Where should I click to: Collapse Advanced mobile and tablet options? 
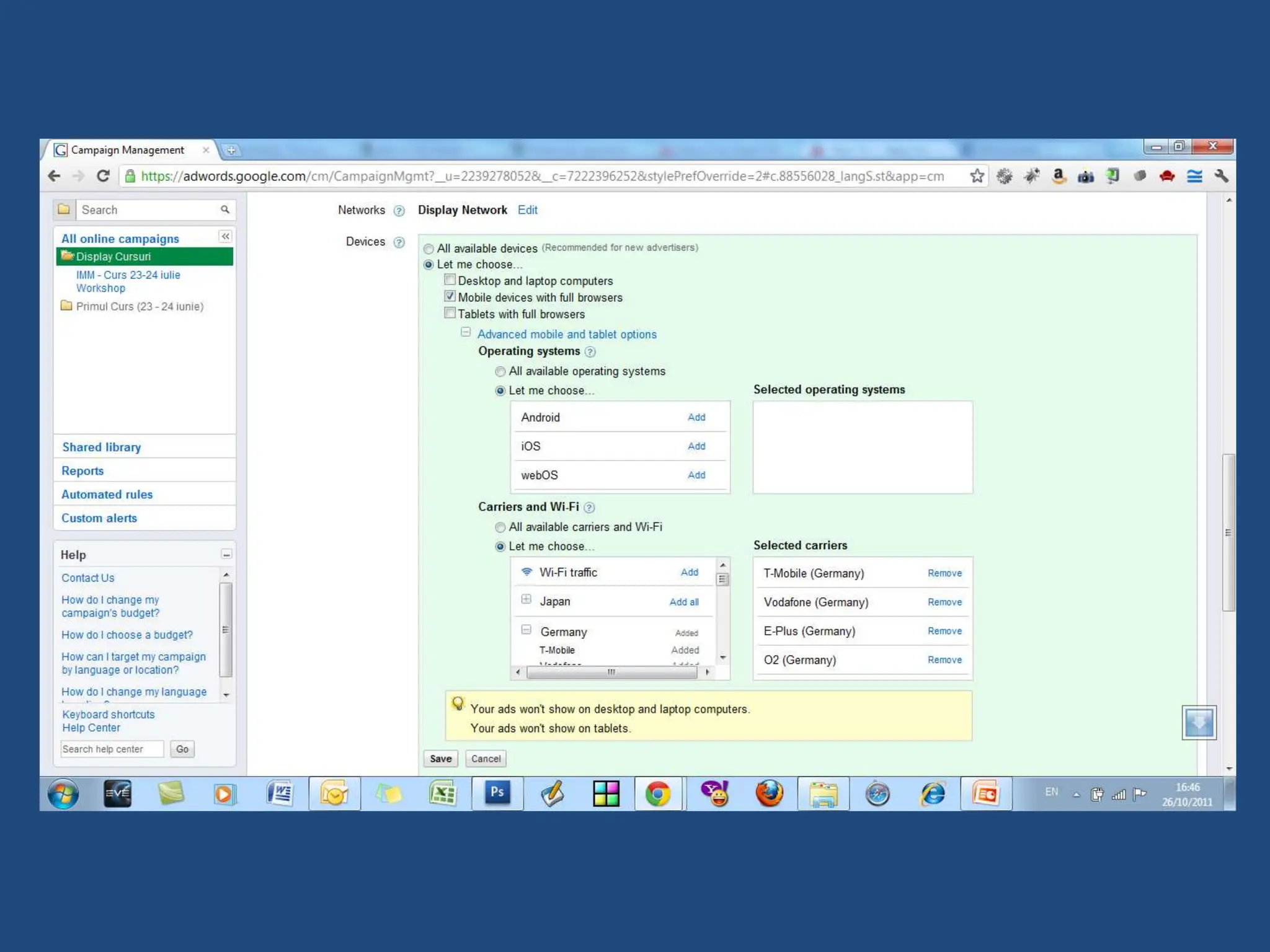466,333
